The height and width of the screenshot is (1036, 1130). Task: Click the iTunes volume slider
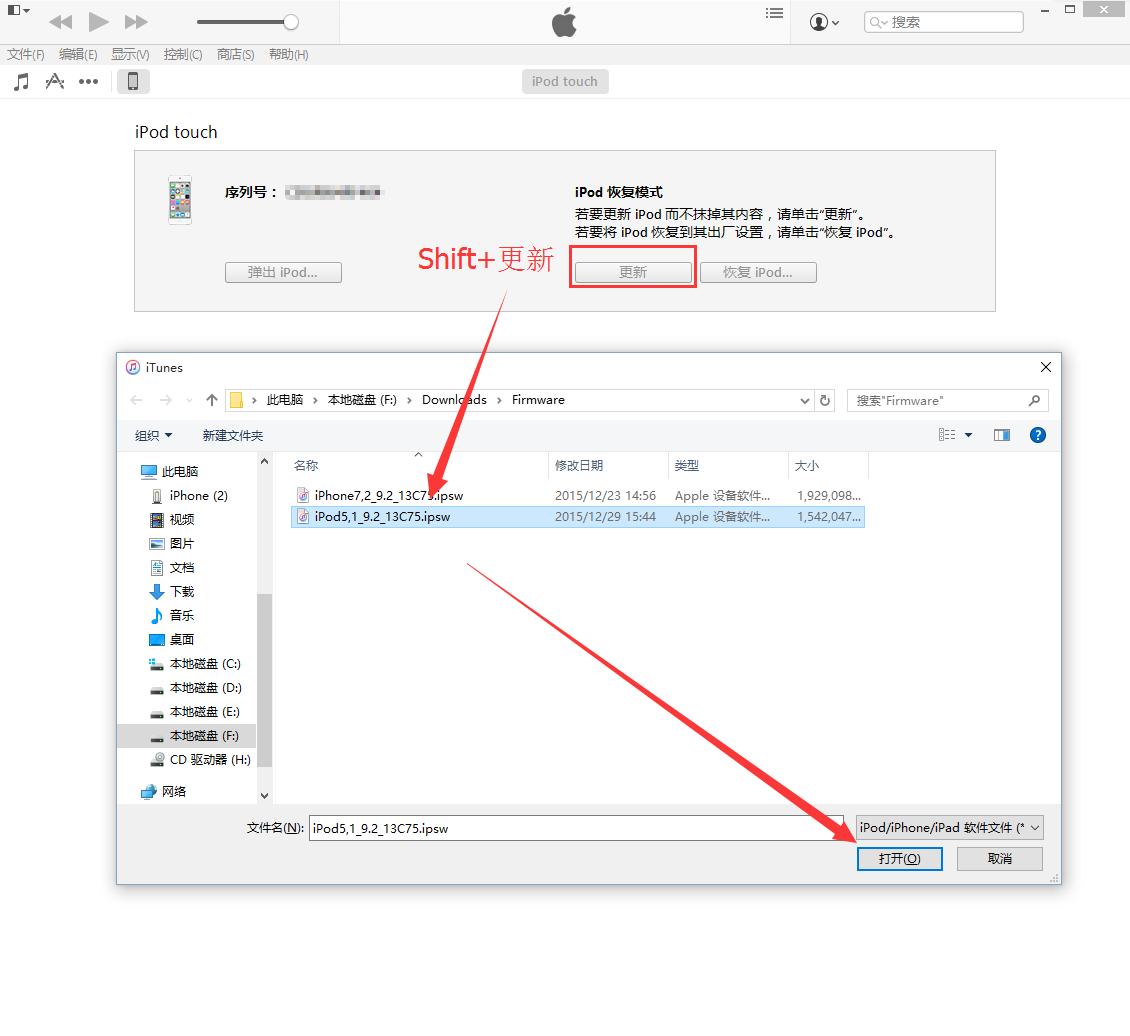click(247, 22)
